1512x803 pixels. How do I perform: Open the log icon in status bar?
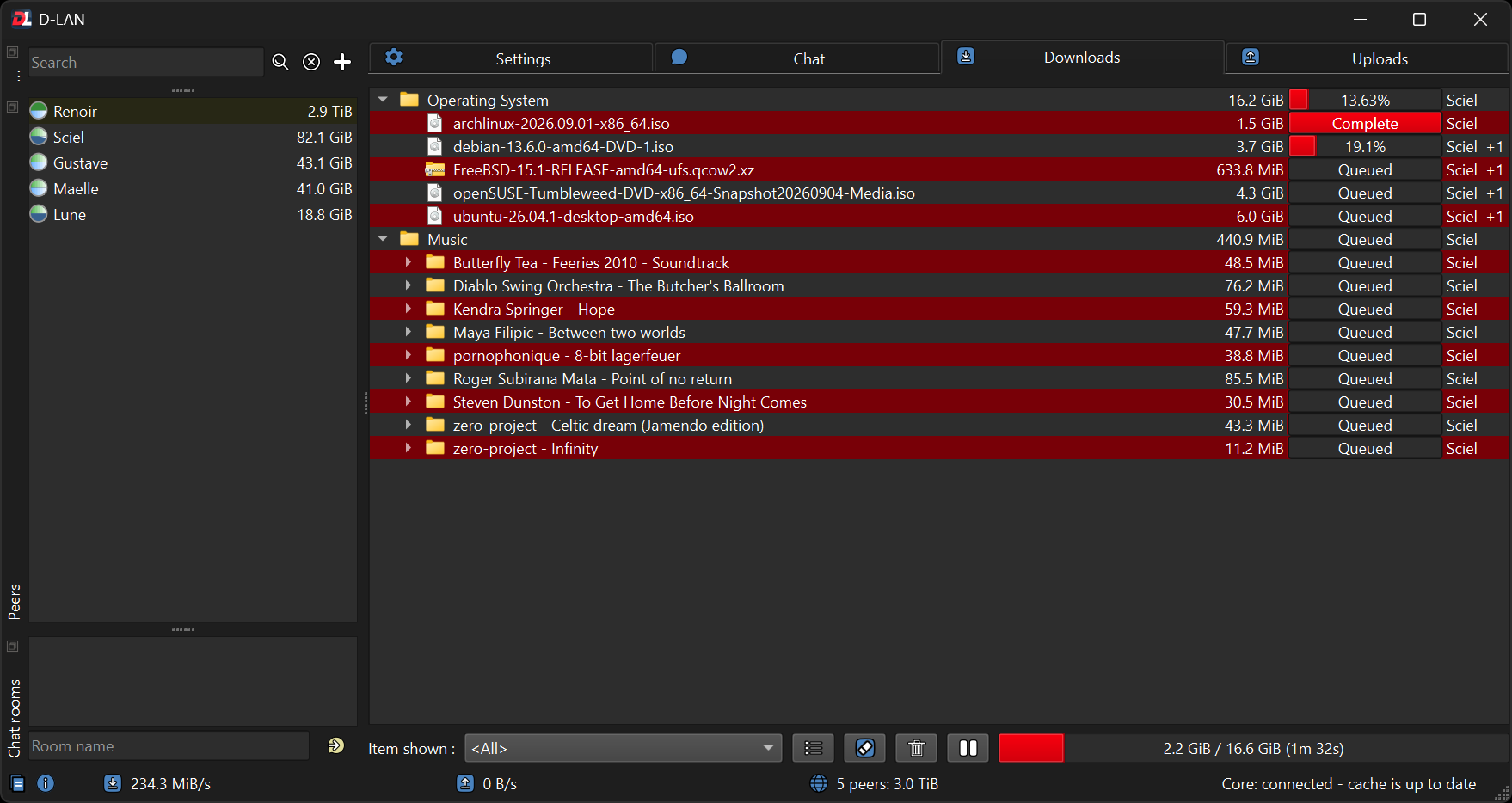click(18, 783)
